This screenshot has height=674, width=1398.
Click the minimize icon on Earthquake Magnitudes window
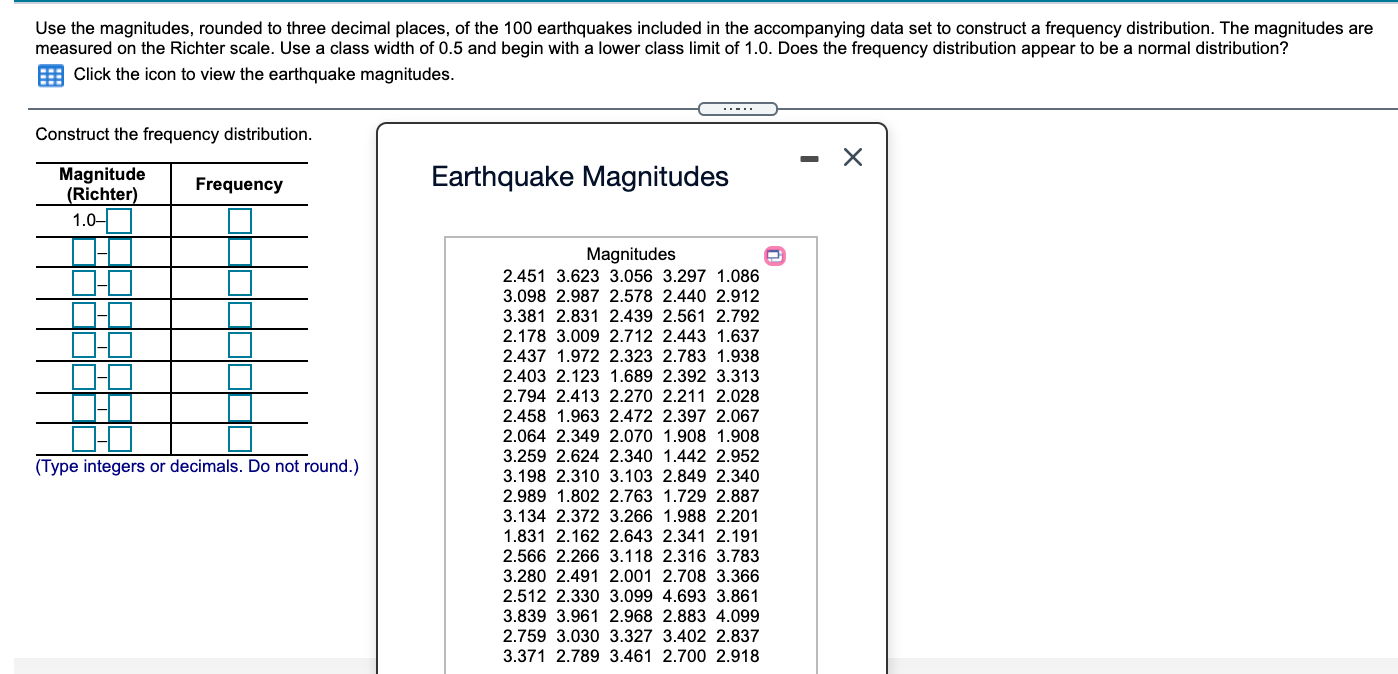(x=809, y=157)
